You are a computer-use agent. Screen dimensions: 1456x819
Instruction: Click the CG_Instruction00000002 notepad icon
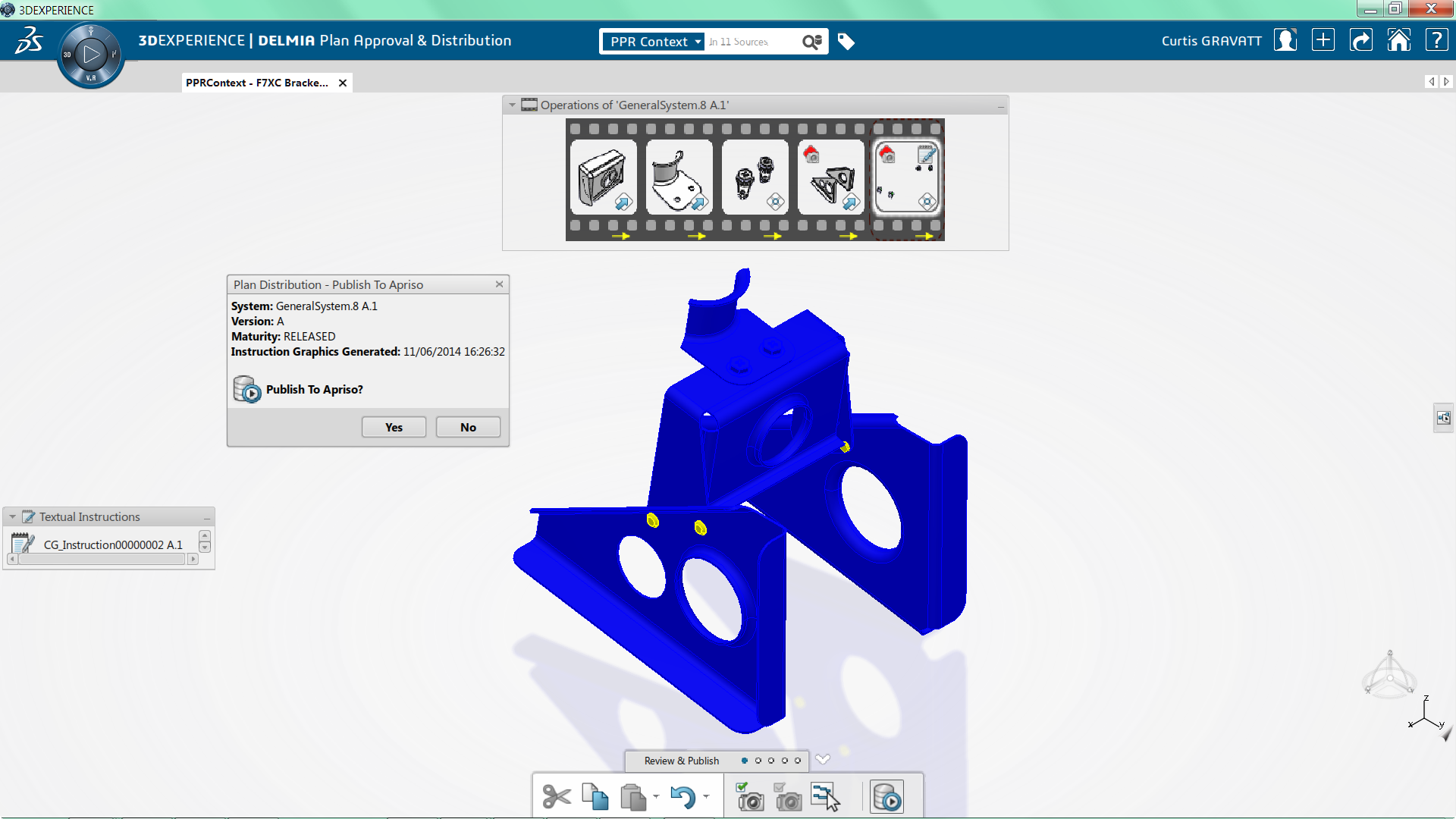(23, 543)
